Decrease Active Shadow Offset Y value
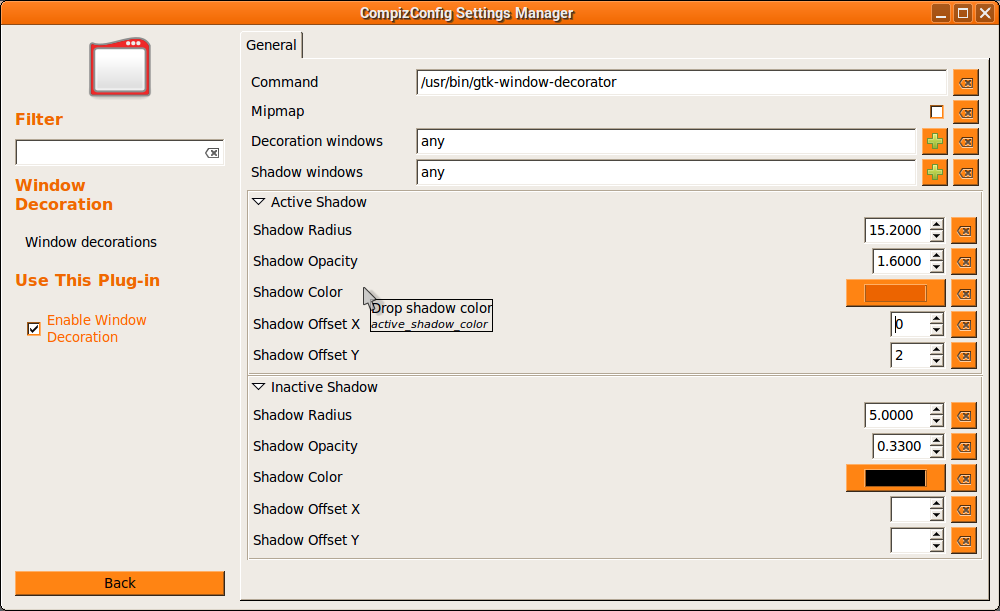Screen dimensions: 1000x611 tap(936, 361)
